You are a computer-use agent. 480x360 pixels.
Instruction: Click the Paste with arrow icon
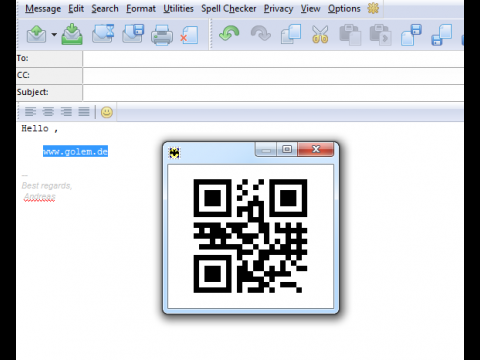[x=380, y=34]
